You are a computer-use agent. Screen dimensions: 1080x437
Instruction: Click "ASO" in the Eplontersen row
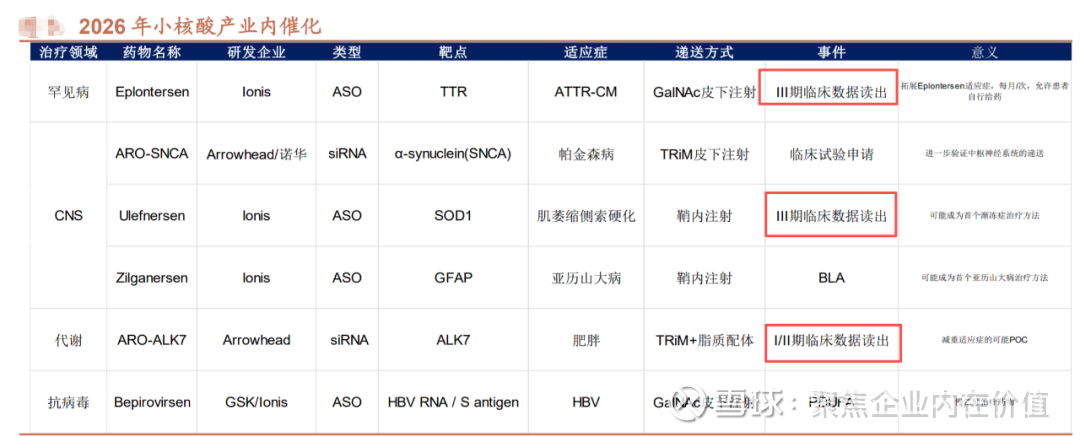pyautogui.click(x=346, y=92)
